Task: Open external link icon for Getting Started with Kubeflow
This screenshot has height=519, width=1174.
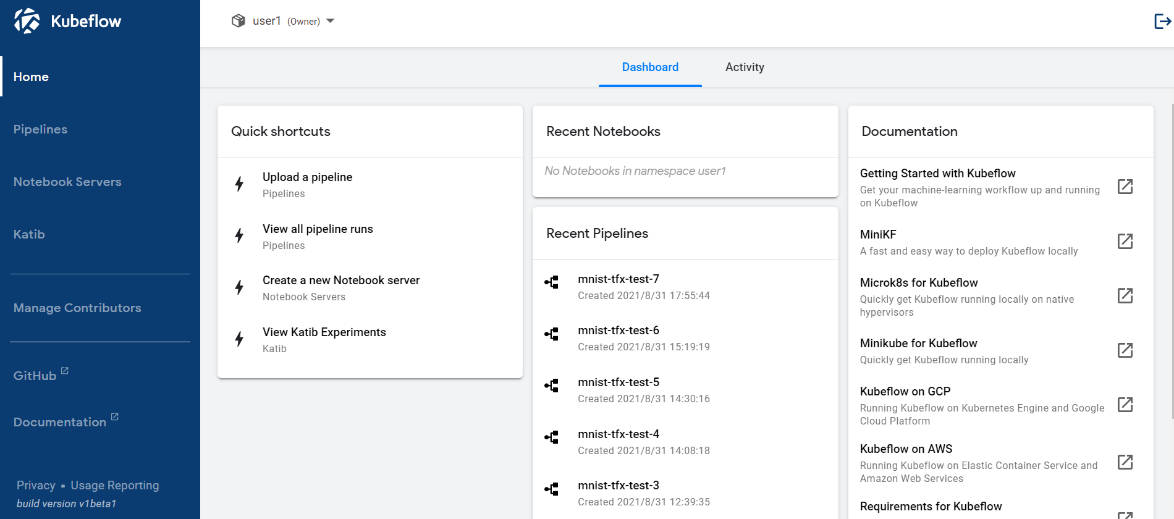Action: point(1125,186)
